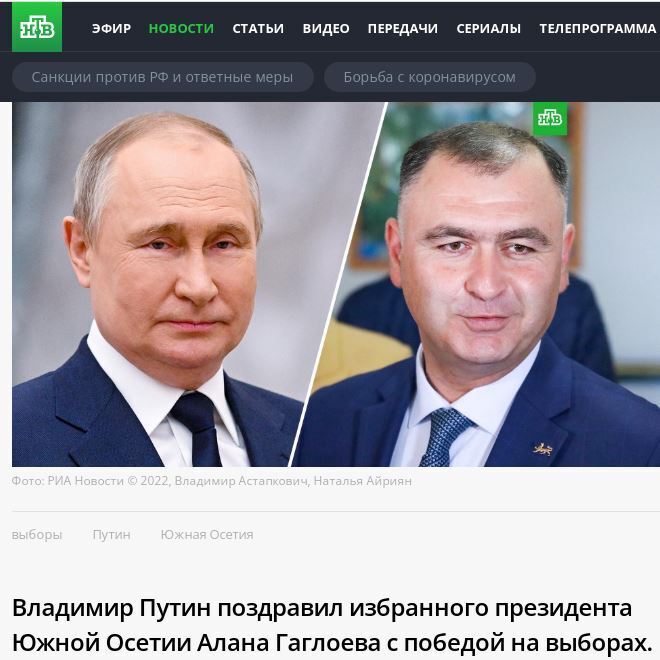The height and width of the screenshot is (660, 660).
Task: Open the ВИДЕО section
Action: [326, 28]
